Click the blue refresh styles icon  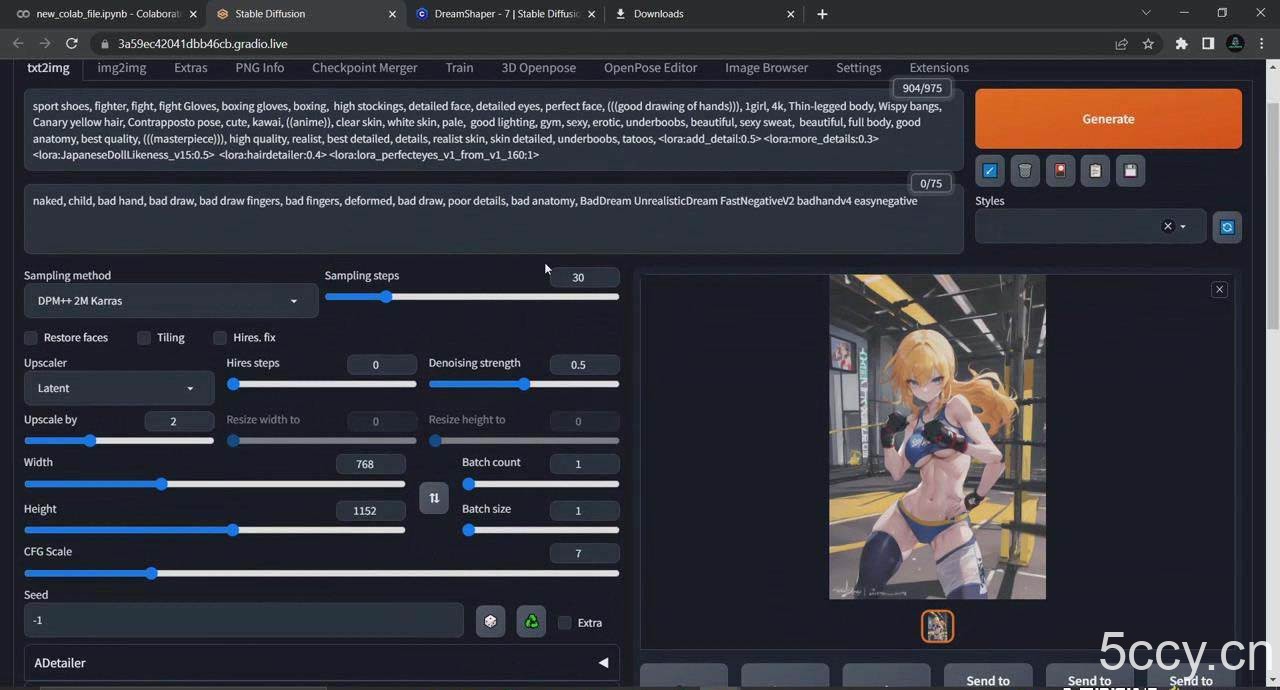[x=1227, y=227]
